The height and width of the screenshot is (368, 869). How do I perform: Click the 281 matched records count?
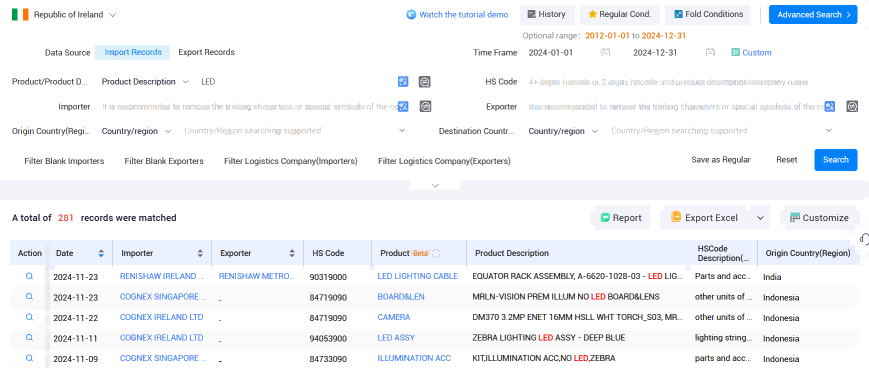coord(65,218)
